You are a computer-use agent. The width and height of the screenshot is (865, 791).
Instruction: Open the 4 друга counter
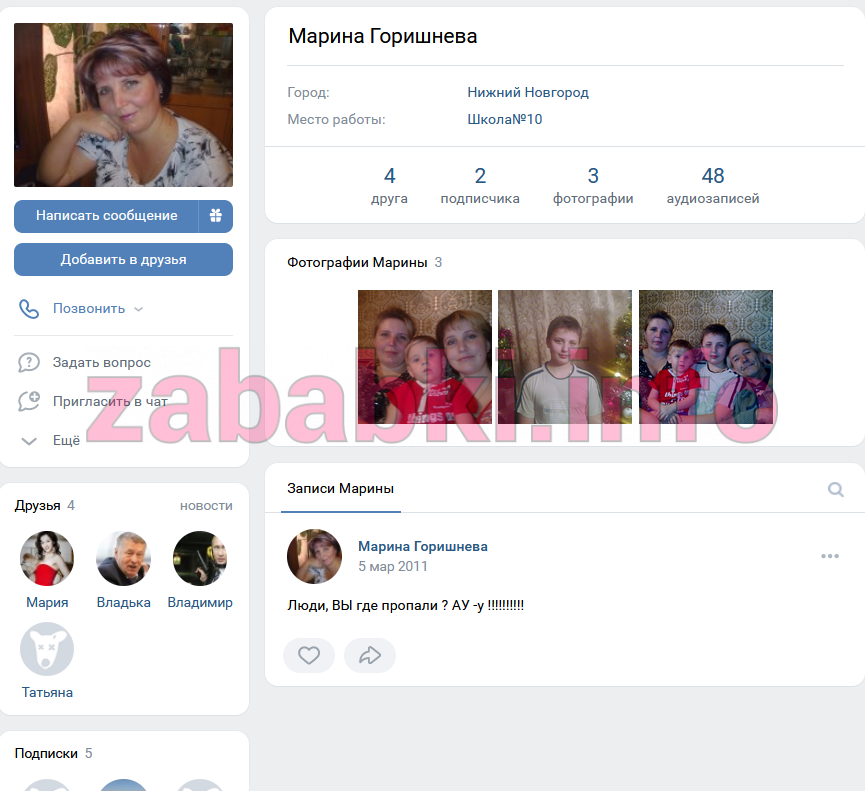(389, 185)
